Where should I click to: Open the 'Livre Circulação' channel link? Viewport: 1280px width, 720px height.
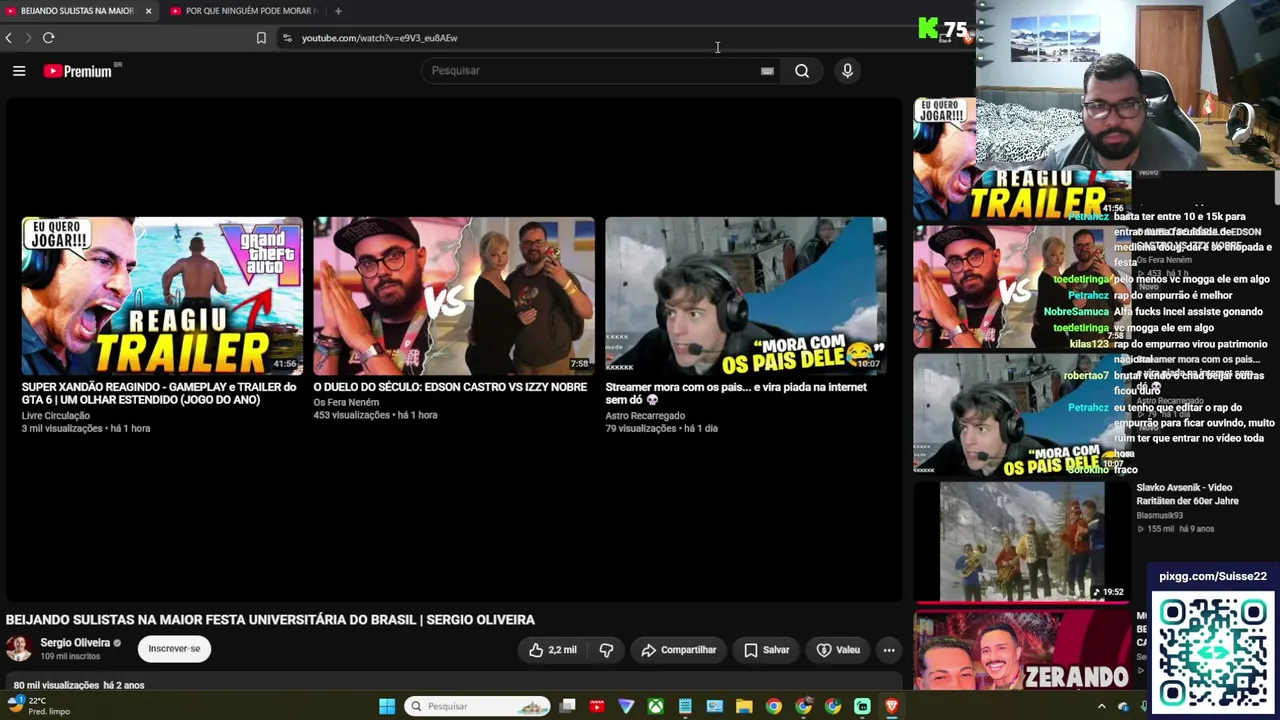(x=56, y=416)
